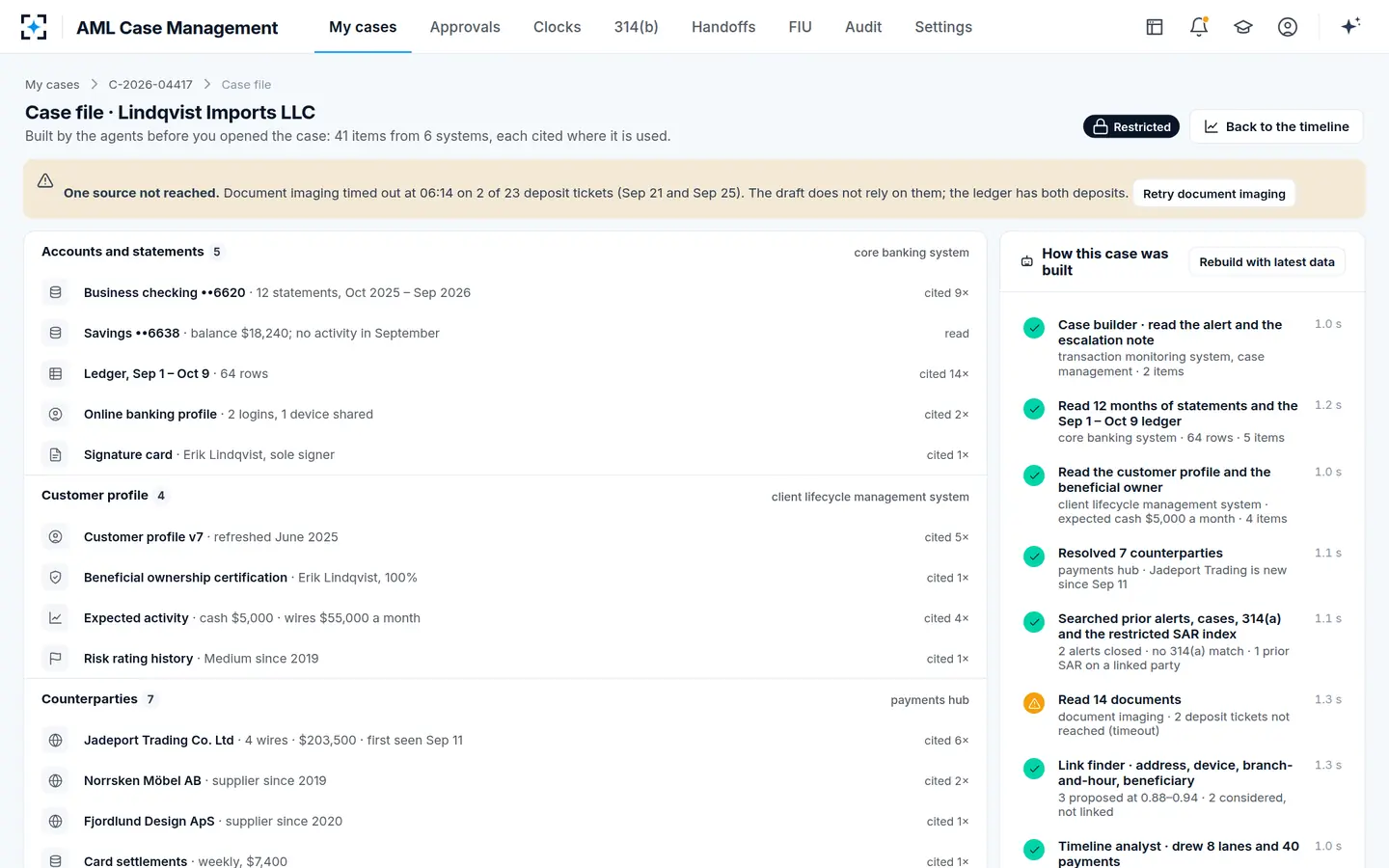Click the database icon beside Business checking
This screenshot has width=1389, height=868.
coord(56,292)
